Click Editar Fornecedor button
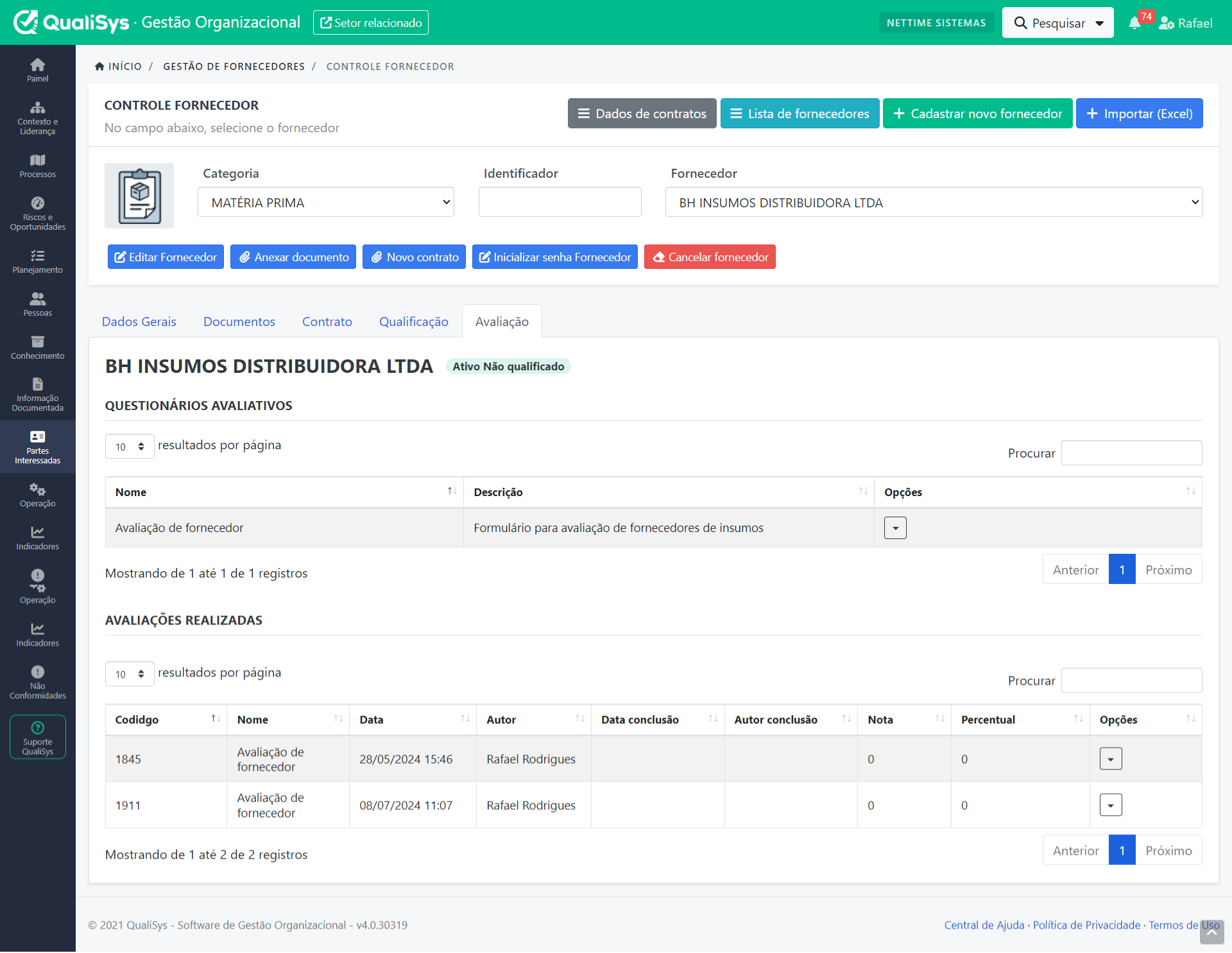Image resolution: width=1232 pixels, height=953 pixels. click(166, 257)
